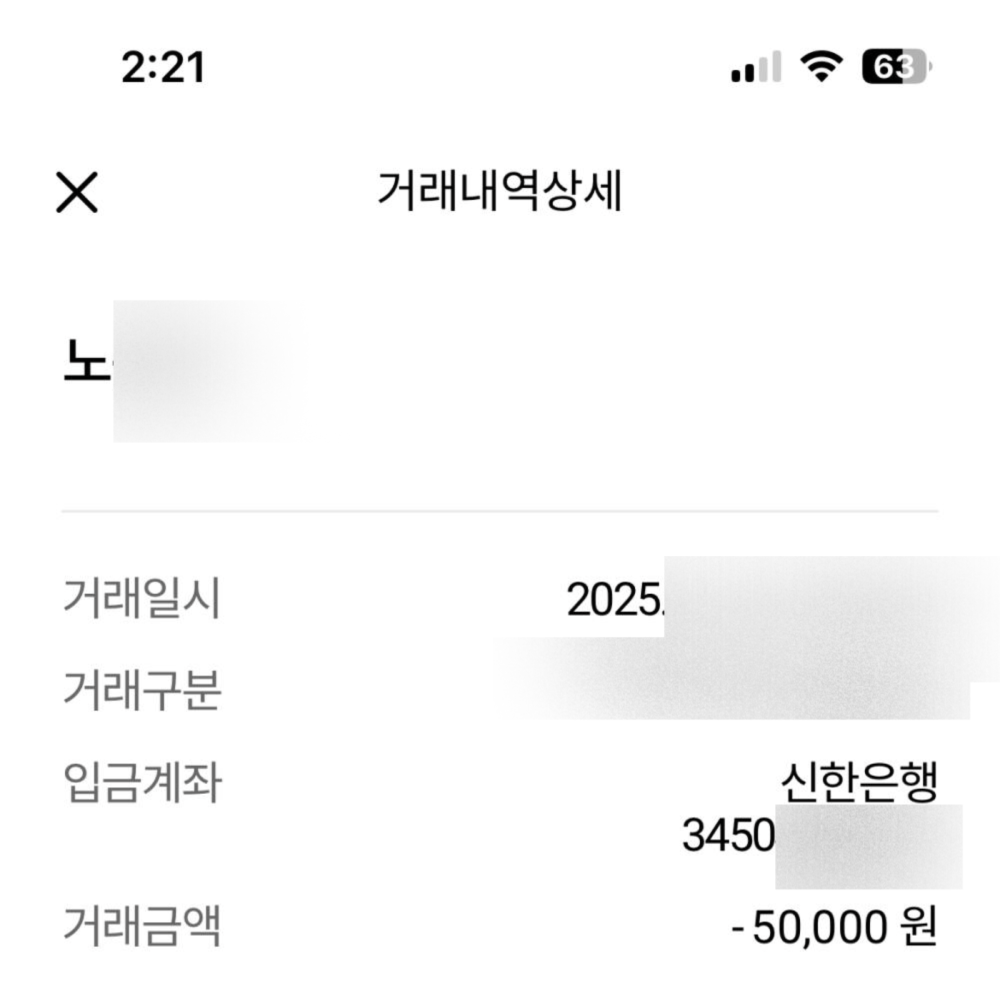Tap the battery level indicator icon
The image size is (1000, 987).
point(895,67)
